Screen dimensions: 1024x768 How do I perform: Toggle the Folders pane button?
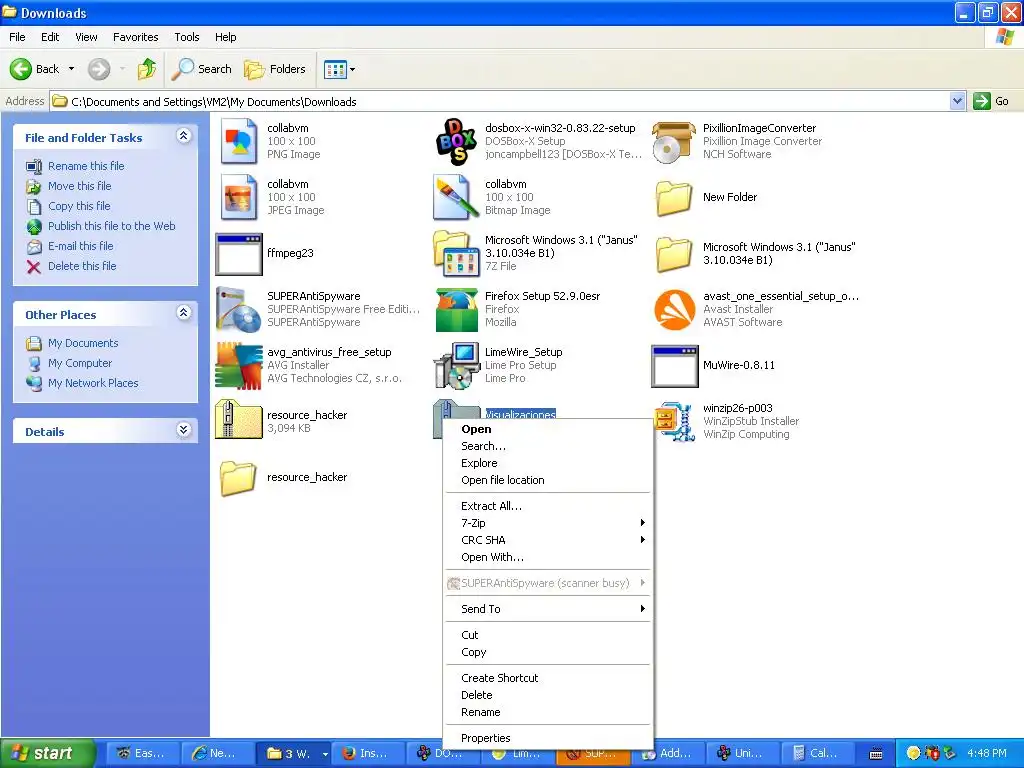pyautogui.click(x=274, y=69)
